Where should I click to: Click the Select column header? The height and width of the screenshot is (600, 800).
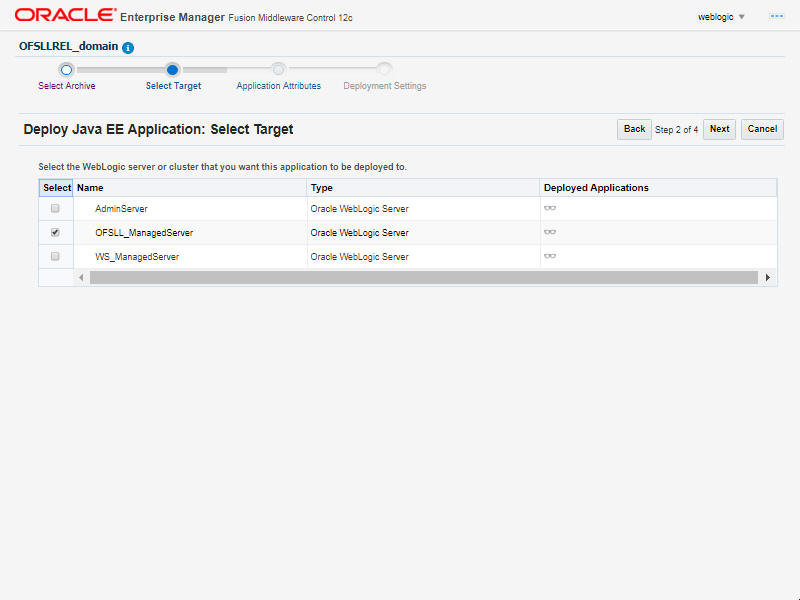[56, 188]
